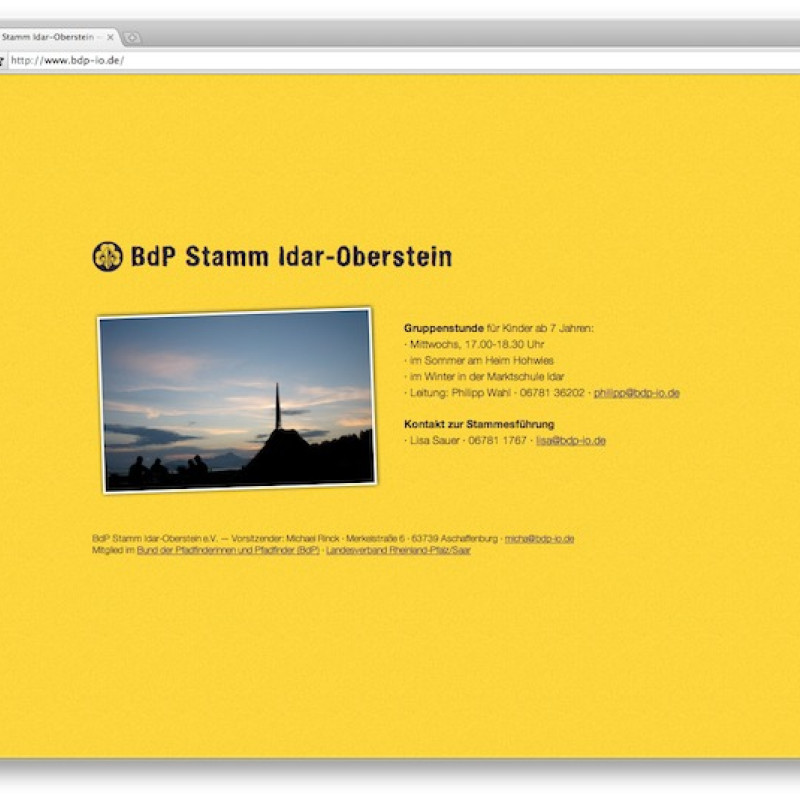Email lisa@bdp-io.de link
Image resolution: width=800 pixels, height=800 pixels.
570,440
